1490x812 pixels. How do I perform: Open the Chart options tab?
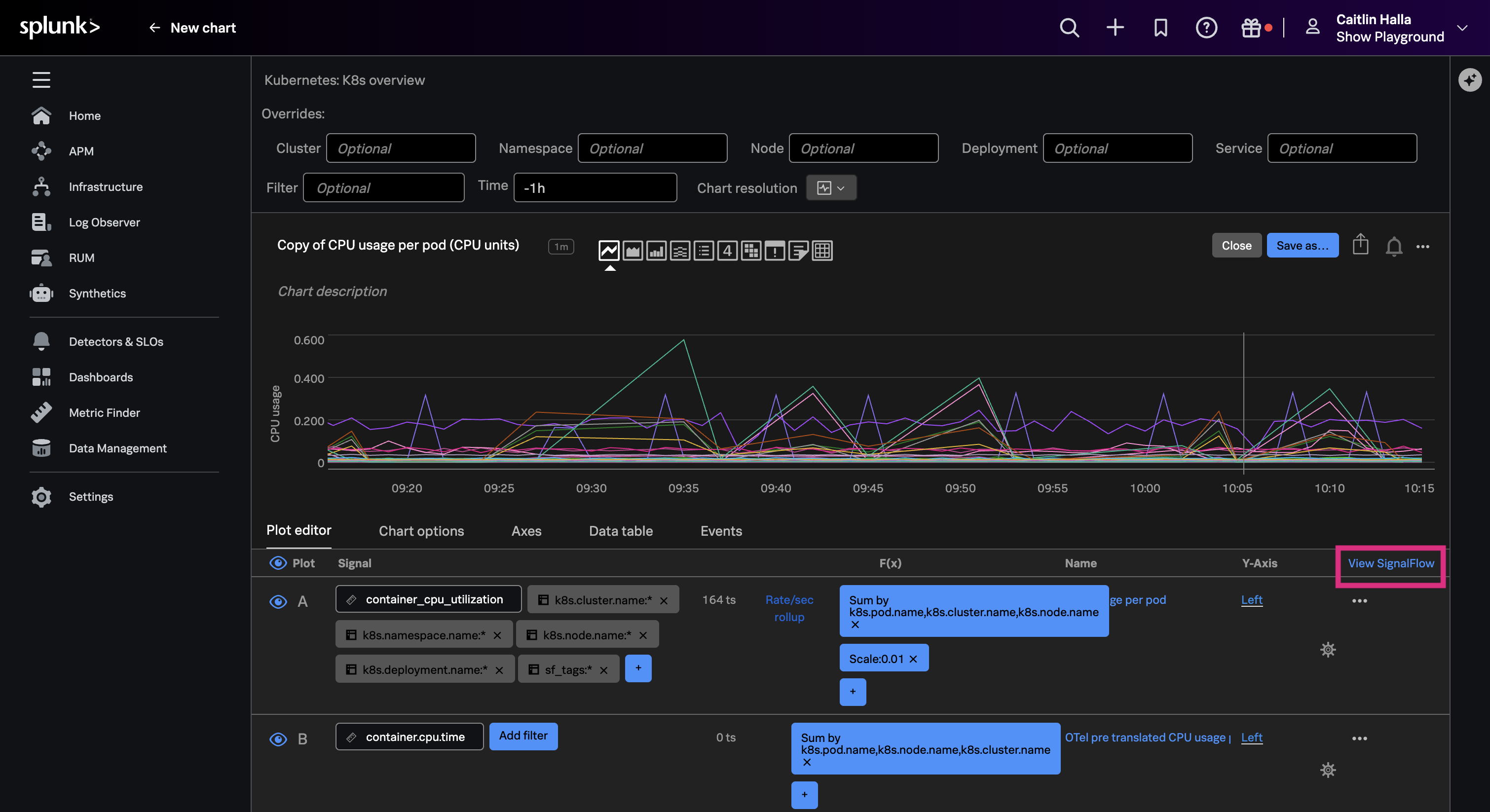(x=421, y=531)
